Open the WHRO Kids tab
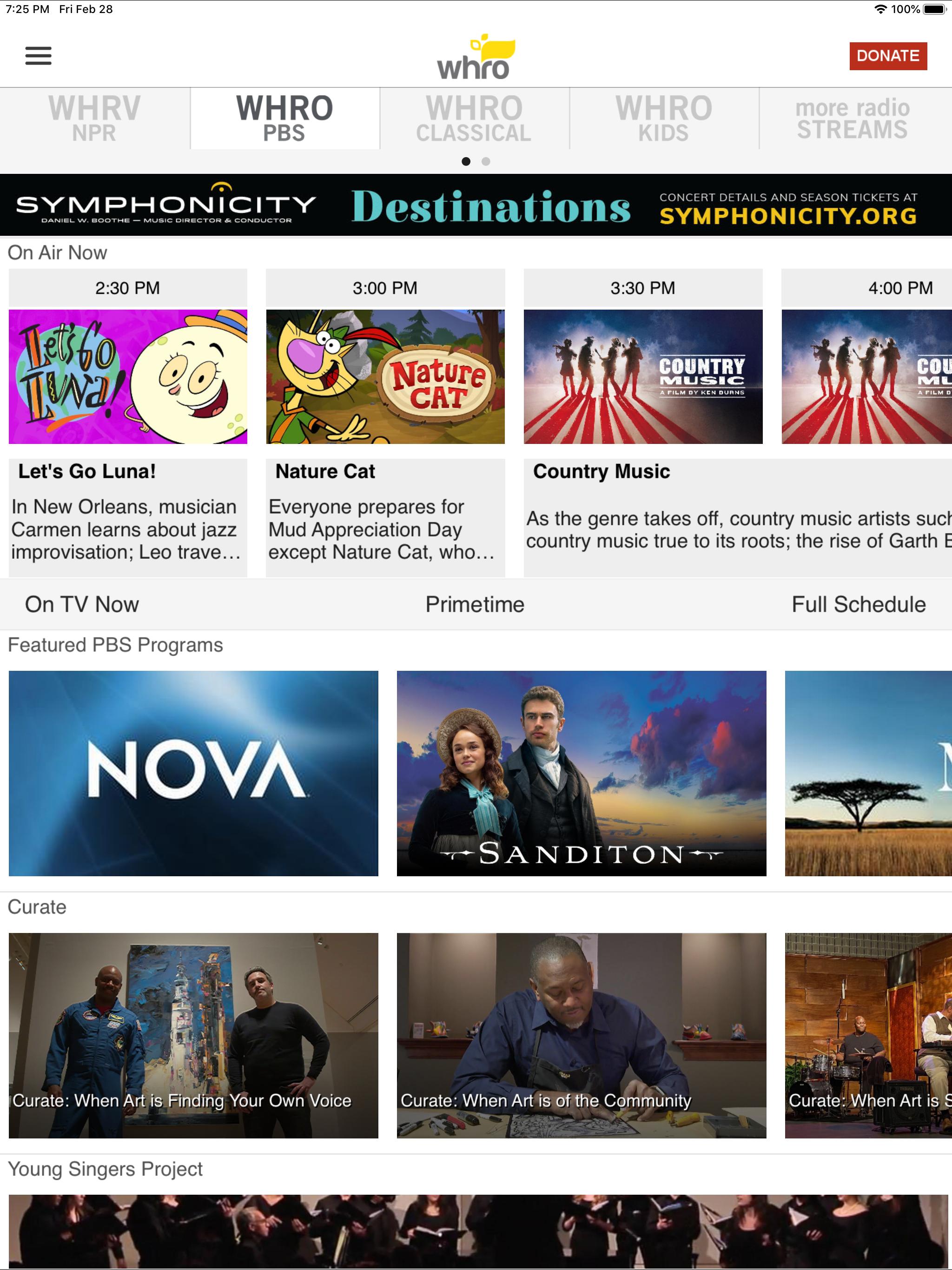952x1270 pixels. [x=664, y=118]
